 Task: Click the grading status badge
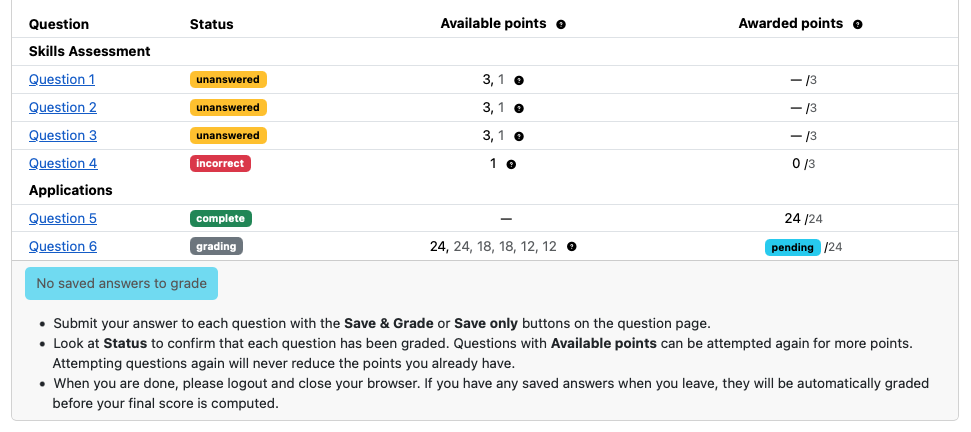pos(216,246)
